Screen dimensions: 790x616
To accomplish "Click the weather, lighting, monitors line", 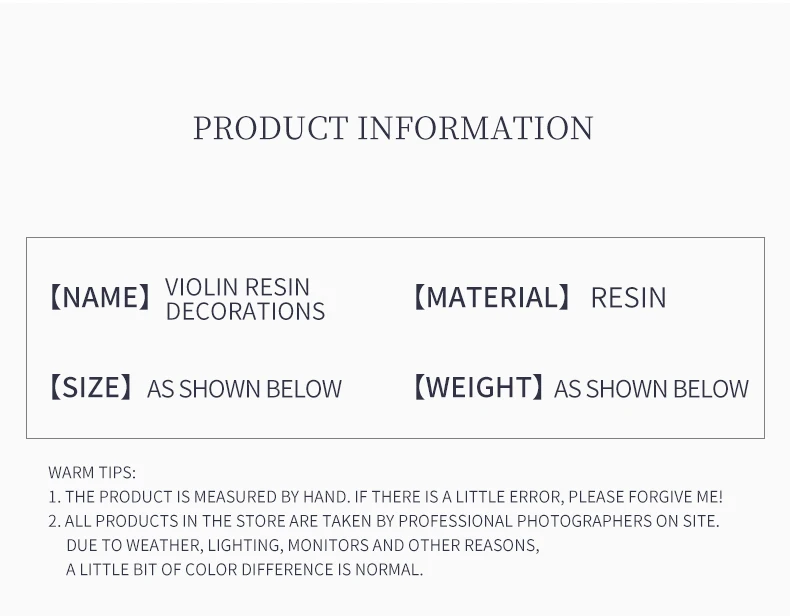I will coord(303,545).
